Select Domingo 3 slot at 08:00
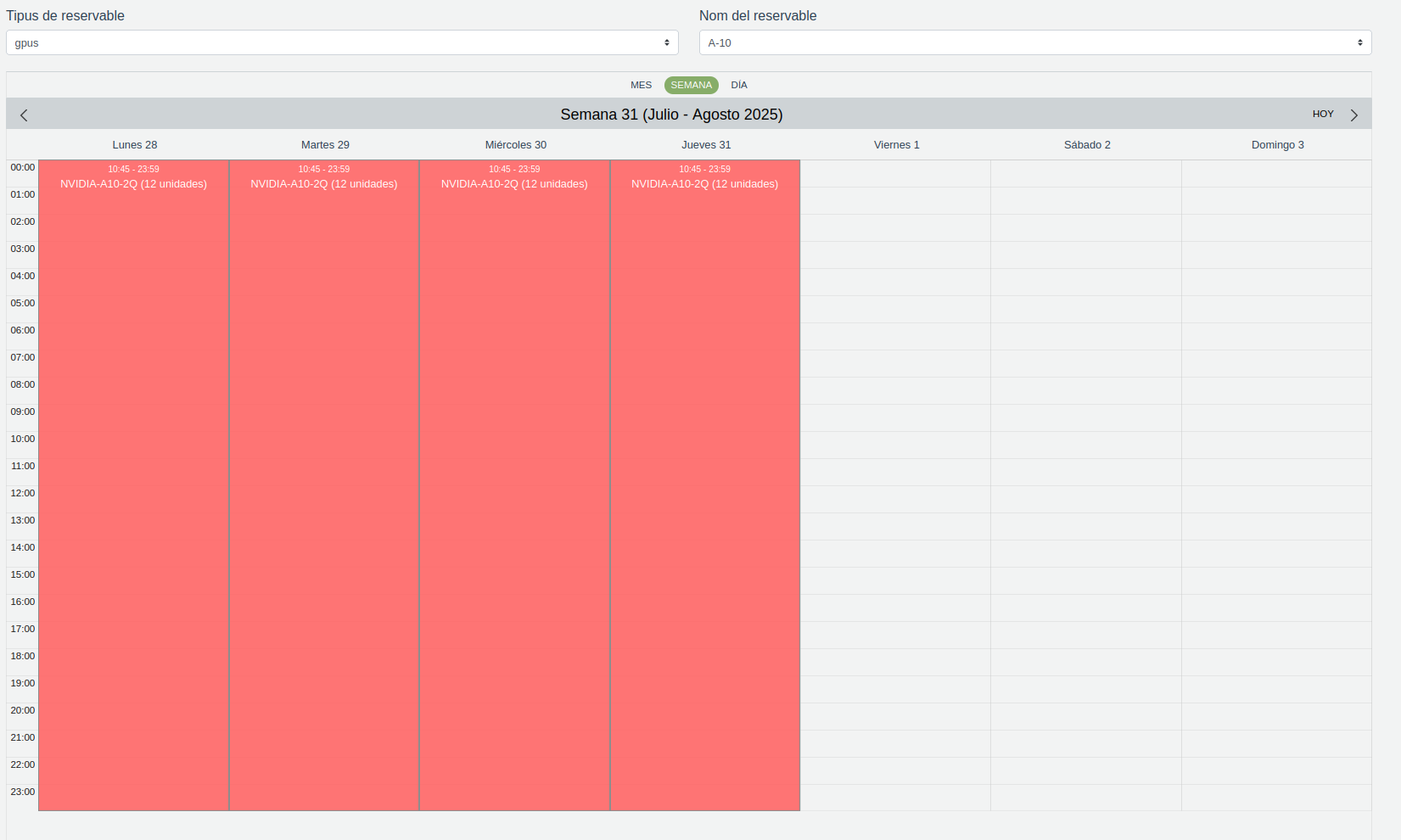Screen dimensions: 1401x840 point(1276,391)
